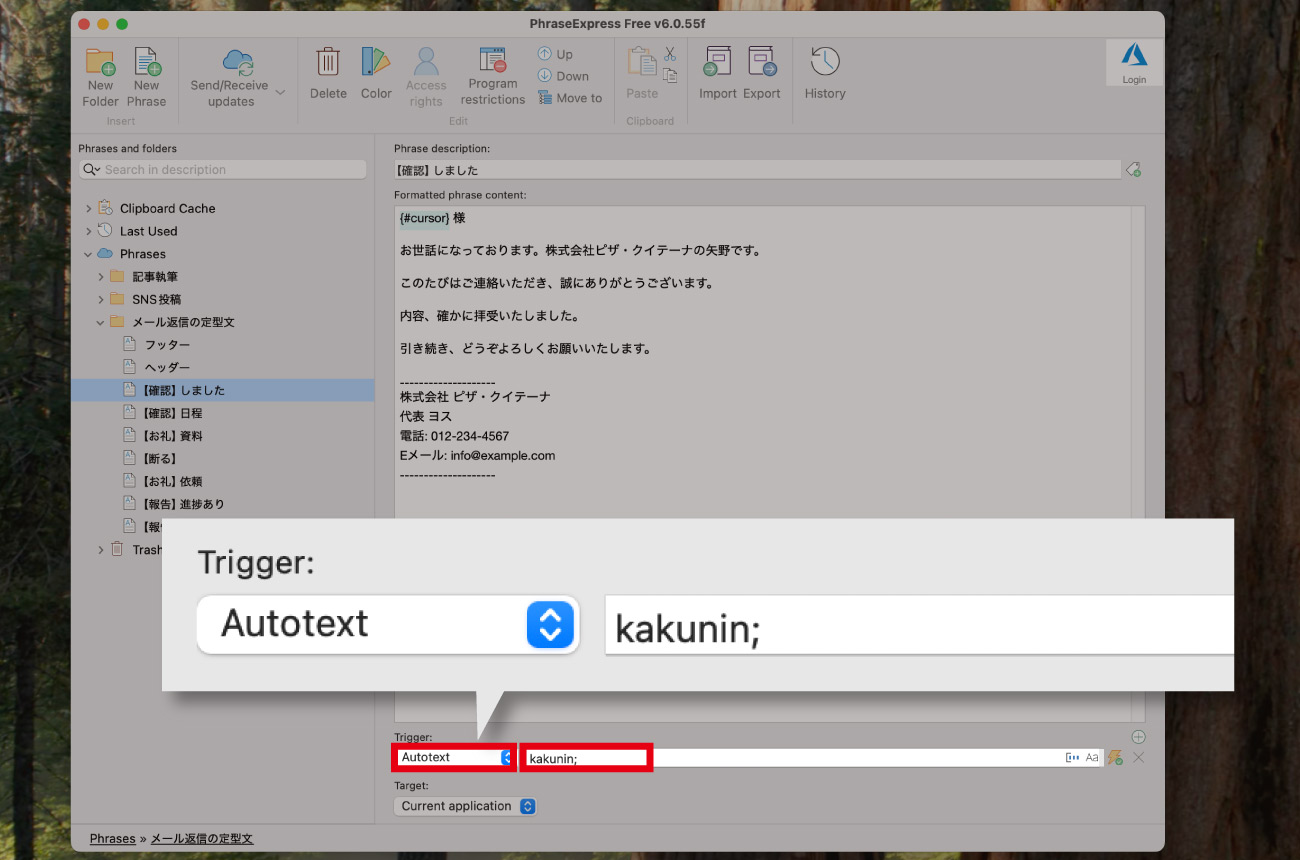Viewport: 1300px width, 860px height.
Task: Copy selection with the copy icon
Action: (670, 75)
